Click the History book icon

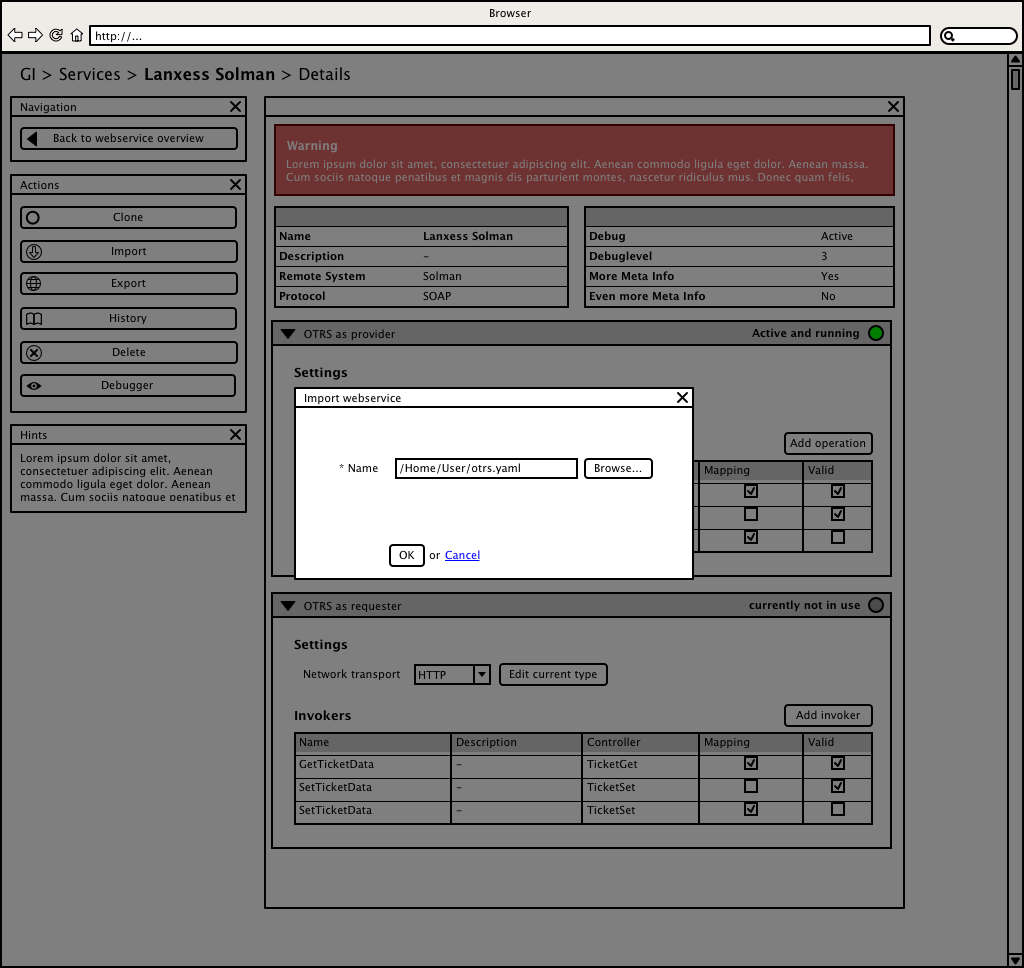(33, 319)
